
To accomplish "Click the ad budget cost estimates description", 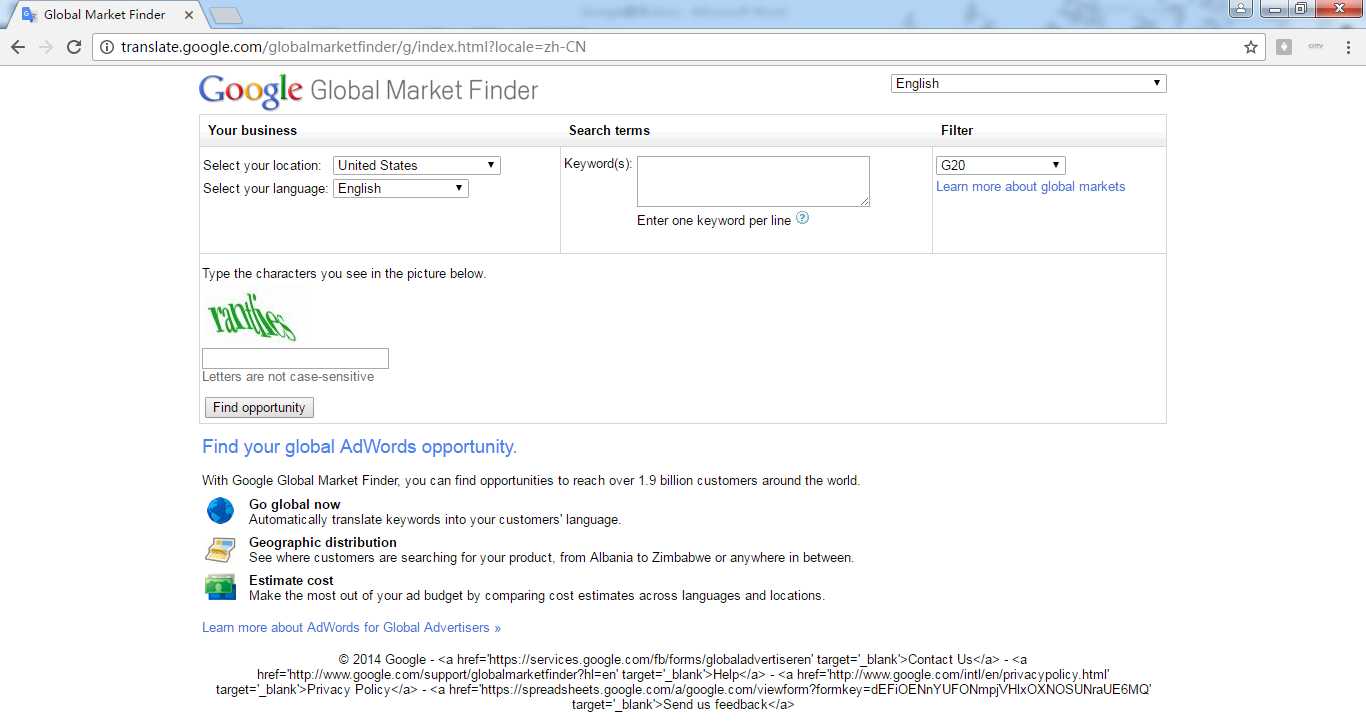I will pos(537,596).
